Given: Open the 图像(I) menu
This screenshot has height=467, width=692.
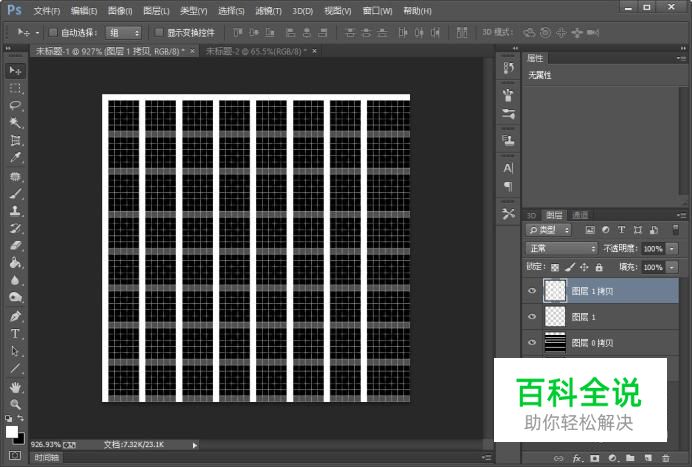Looking at the screenshot, I should pos(120,11).
